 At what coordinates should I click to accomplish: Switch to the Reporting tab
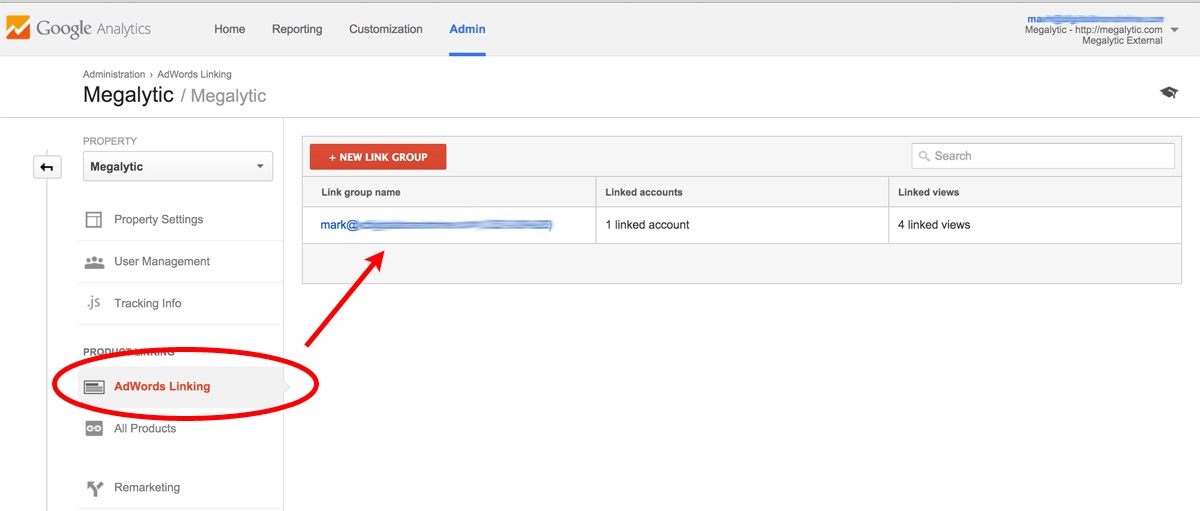coord(297,29)
